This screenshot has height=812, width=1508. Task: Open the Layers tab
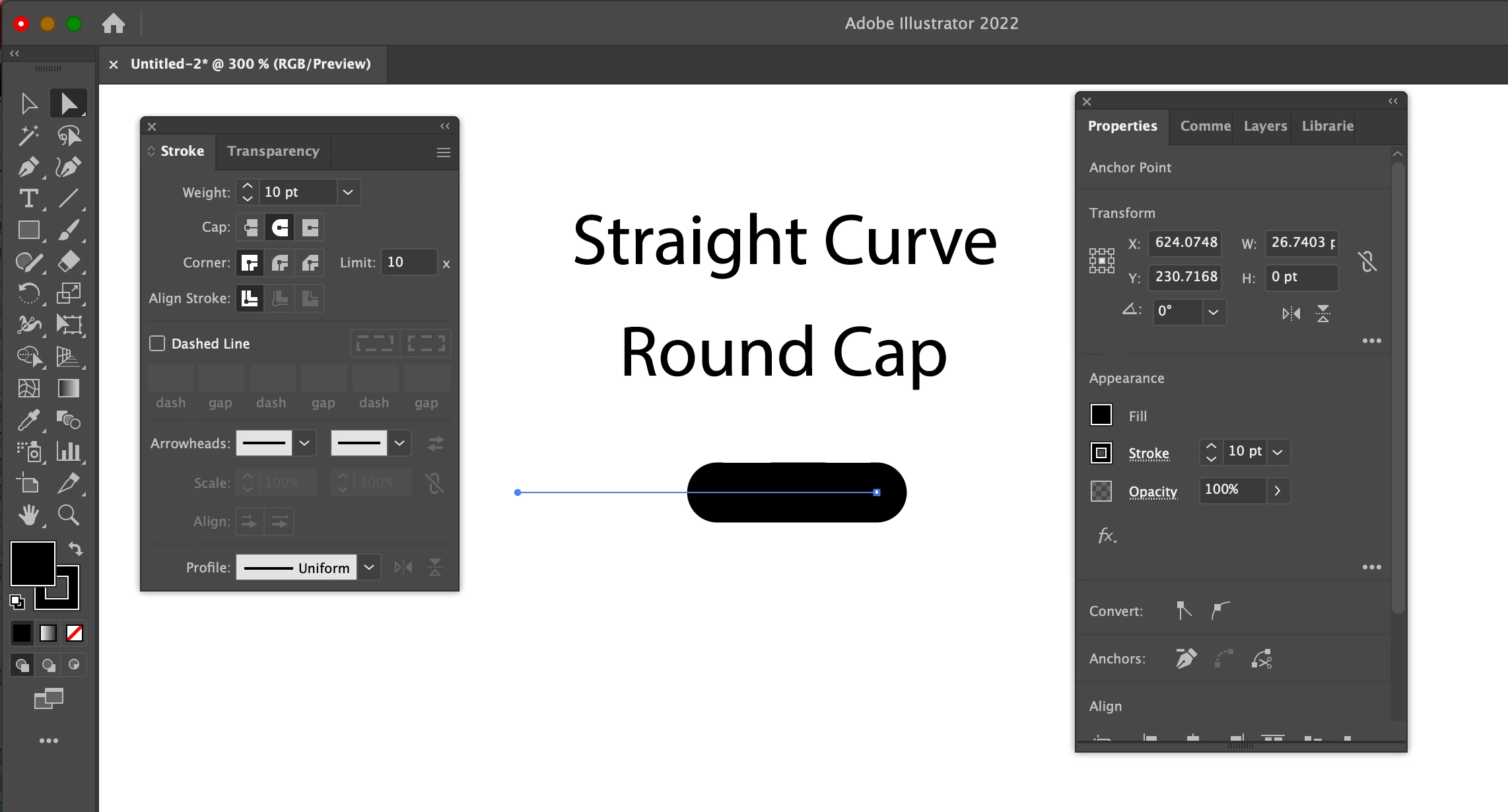(x=1265, y=126)
